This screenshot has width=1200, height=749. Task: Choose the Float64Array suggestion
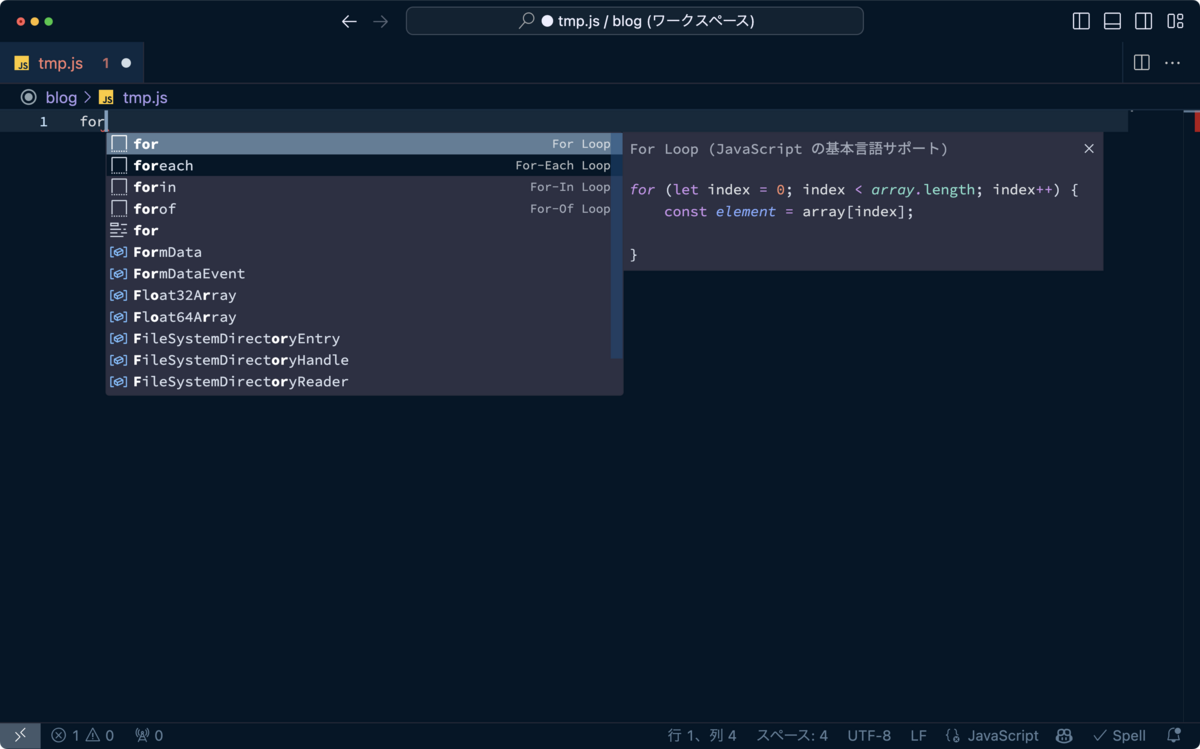tap(359, 317)
